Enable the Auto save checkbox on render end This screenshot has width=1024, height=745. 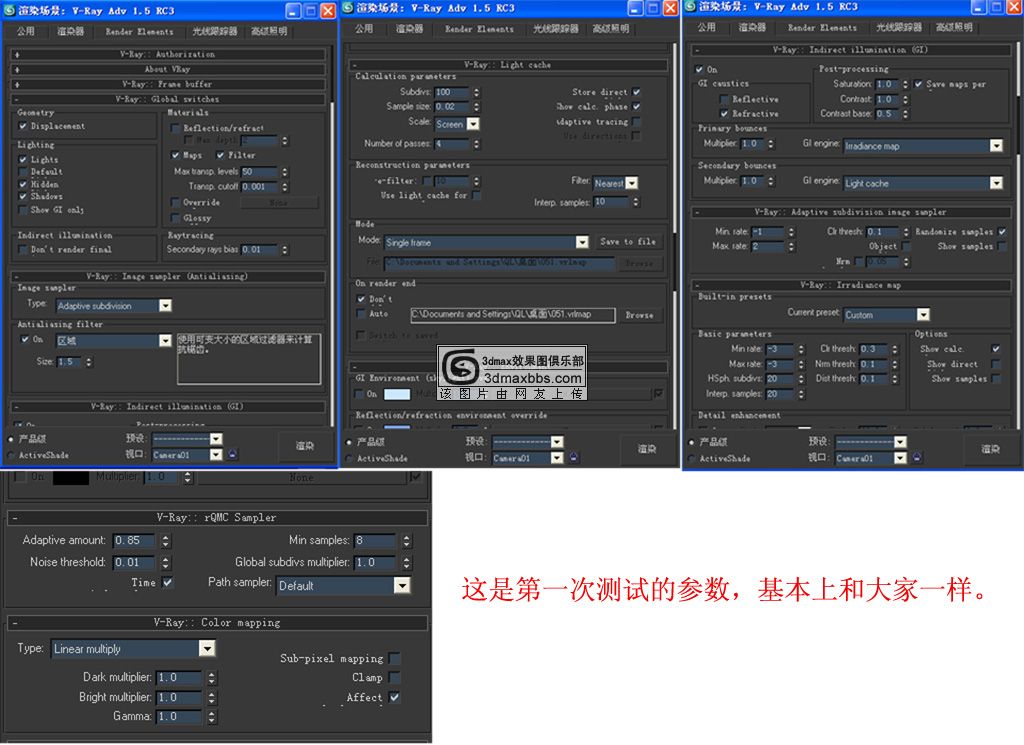tap(360, 314)
